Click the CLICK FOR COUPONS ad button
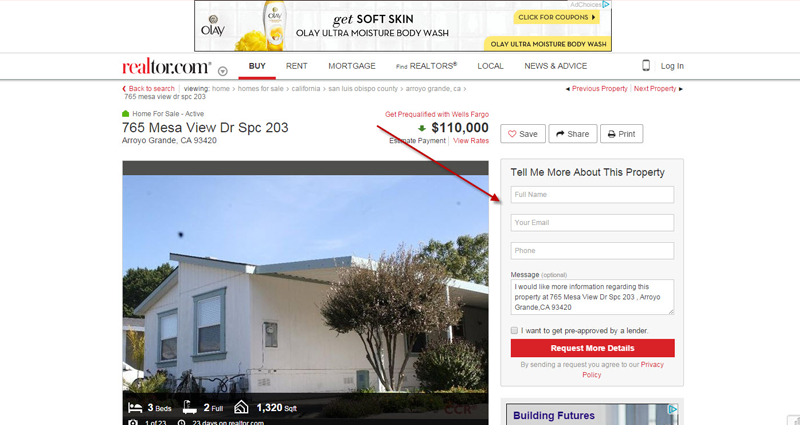This screenshot has width=800, height=425. coord(556,17)
